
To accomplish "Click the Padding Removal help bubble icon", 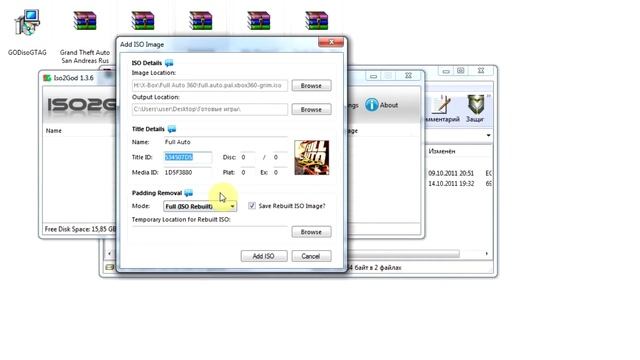I will point(189,193).
